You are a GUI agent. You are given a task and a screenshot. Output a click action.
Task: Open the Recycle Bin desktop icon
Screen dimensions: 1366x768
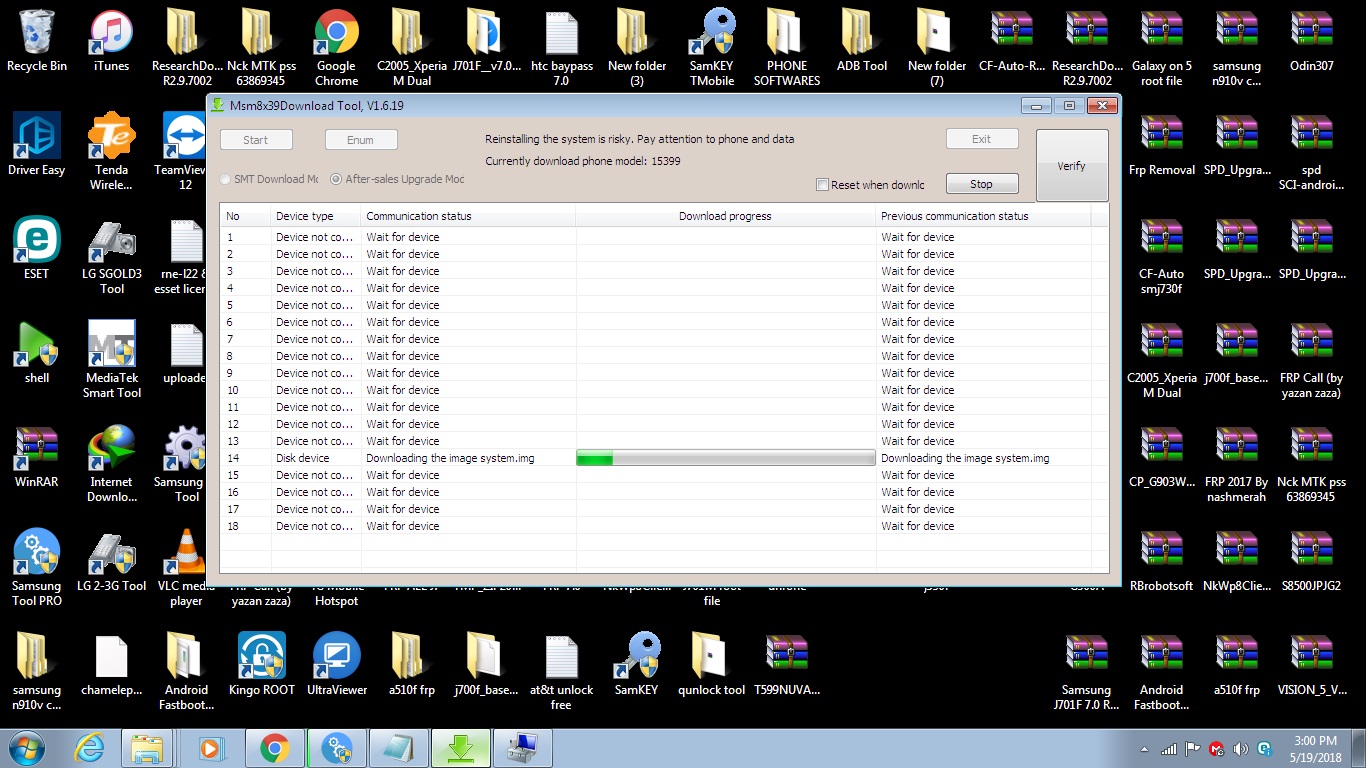(x=37, y=42)
